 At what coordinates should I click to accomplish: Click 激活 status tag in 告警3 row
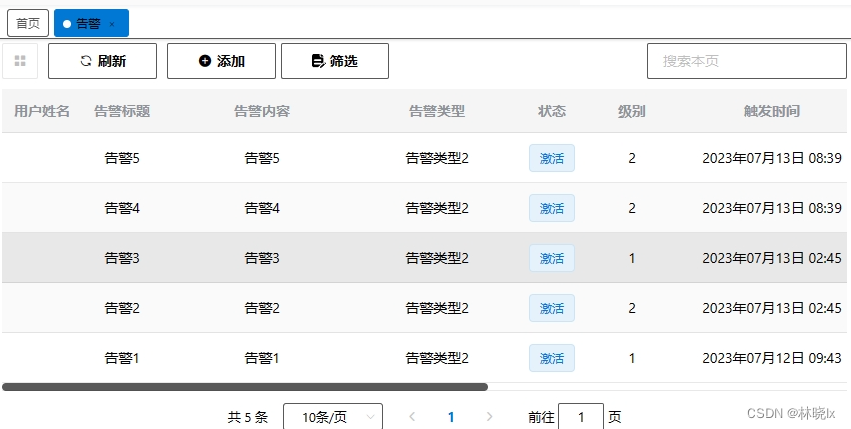click(x=552, y=258)
